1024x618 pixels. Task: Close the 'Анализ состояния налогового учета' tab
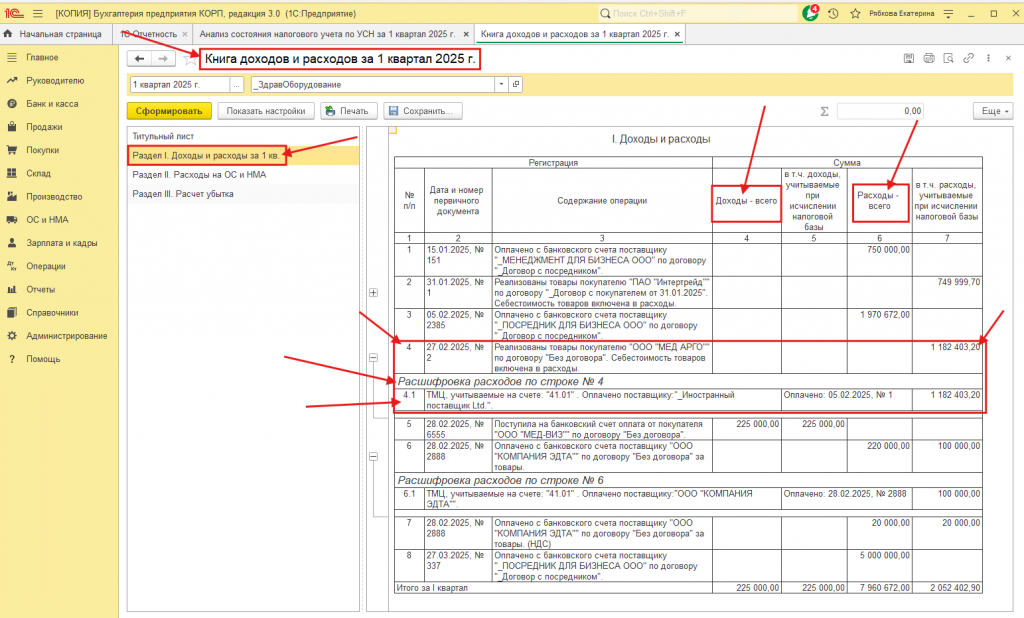pyautogui.click(x=467, y=34)
